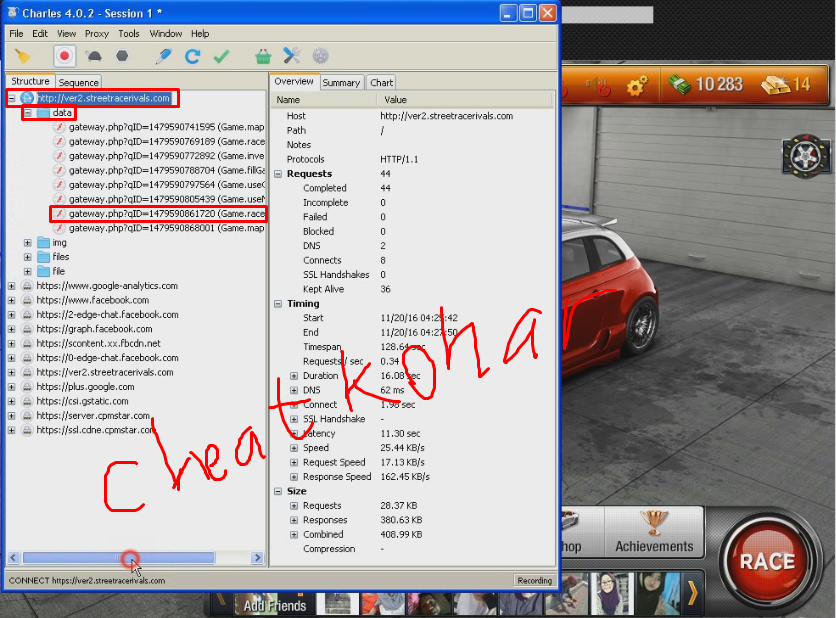The height and width of the screenshot is (618, 836).
Task: Open the Edit menu
Action: pyautogui.click(x=40, y=34)
